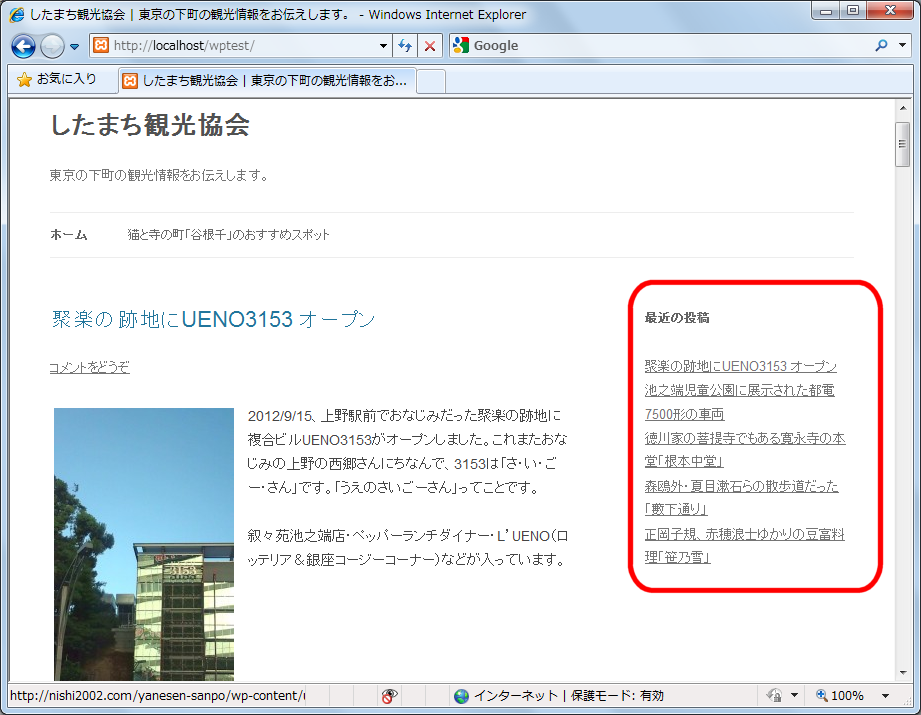This screenshot has width=921, height=715.
Task: Click the scrollbar down arrow
Action: pyautogui.click(x=903, y=673)
